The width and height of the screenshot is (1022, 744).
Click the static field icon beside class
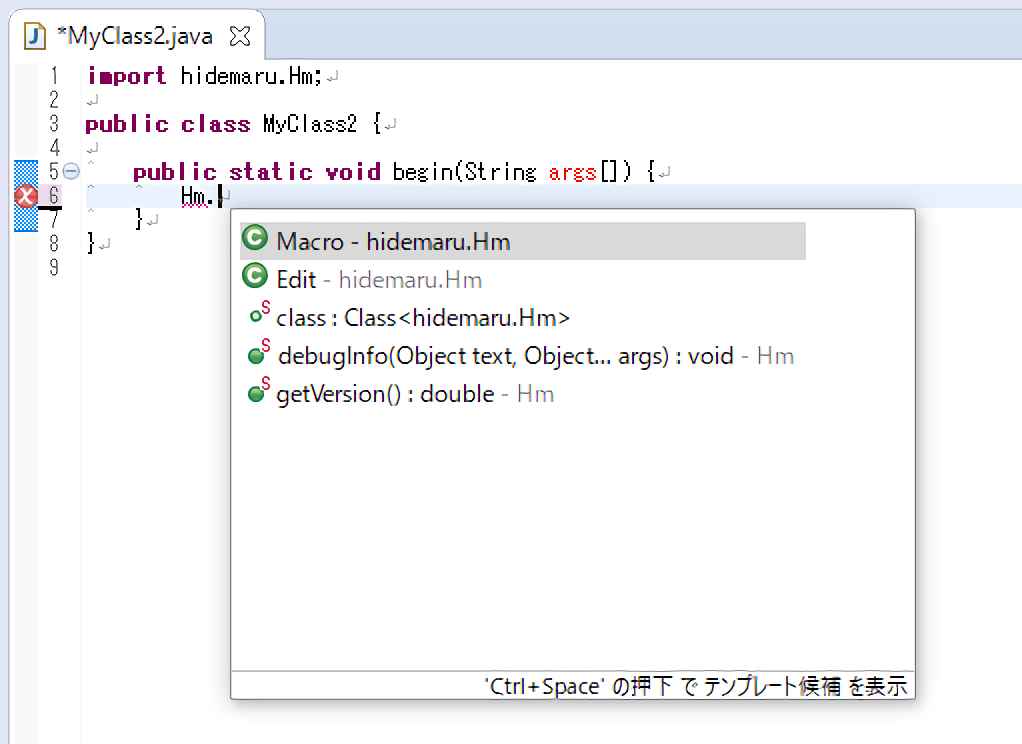coord(258,316)
